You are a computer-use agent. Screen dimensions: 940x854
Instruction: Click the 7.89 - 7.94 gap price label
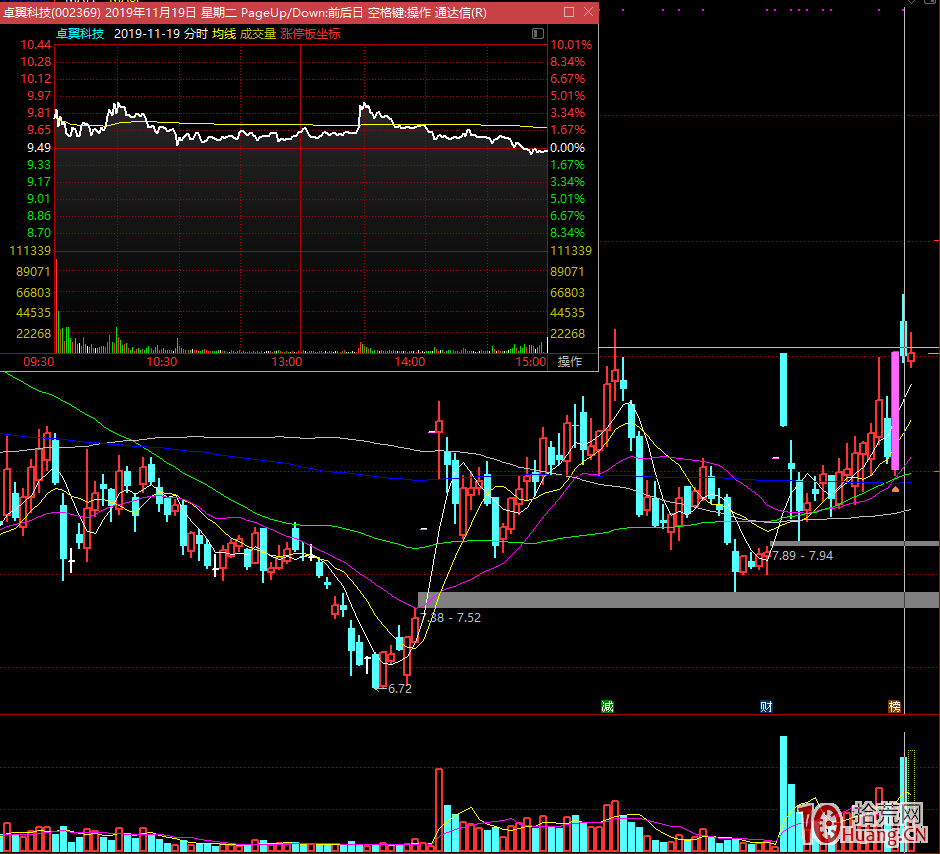point(803,556)
